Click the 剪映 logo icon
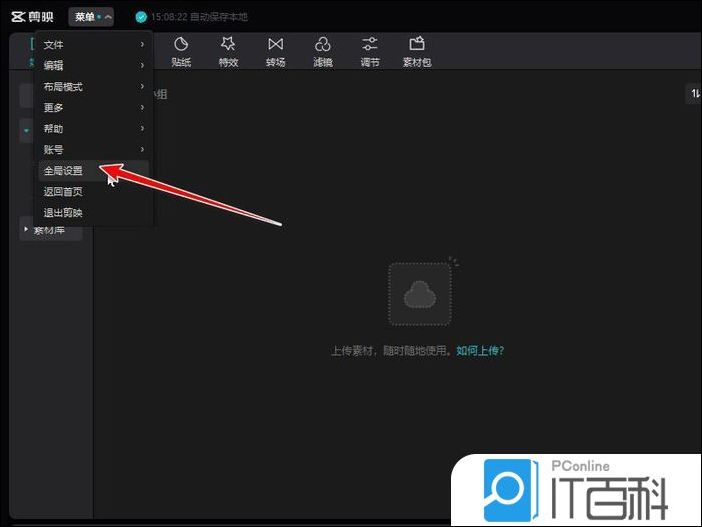 click(x=18, y=17)
